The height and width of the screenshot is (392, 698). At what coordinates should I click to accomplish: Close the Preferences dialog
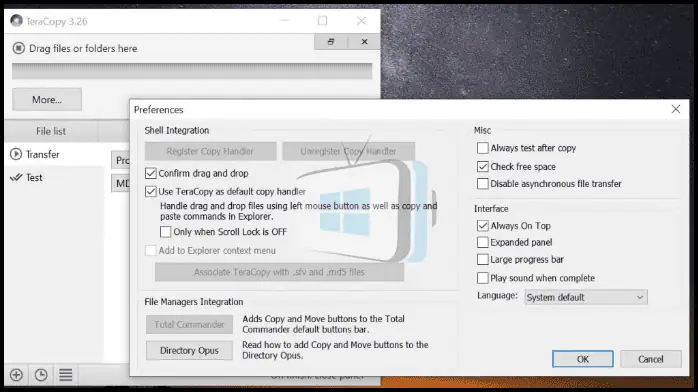(676, 109)
